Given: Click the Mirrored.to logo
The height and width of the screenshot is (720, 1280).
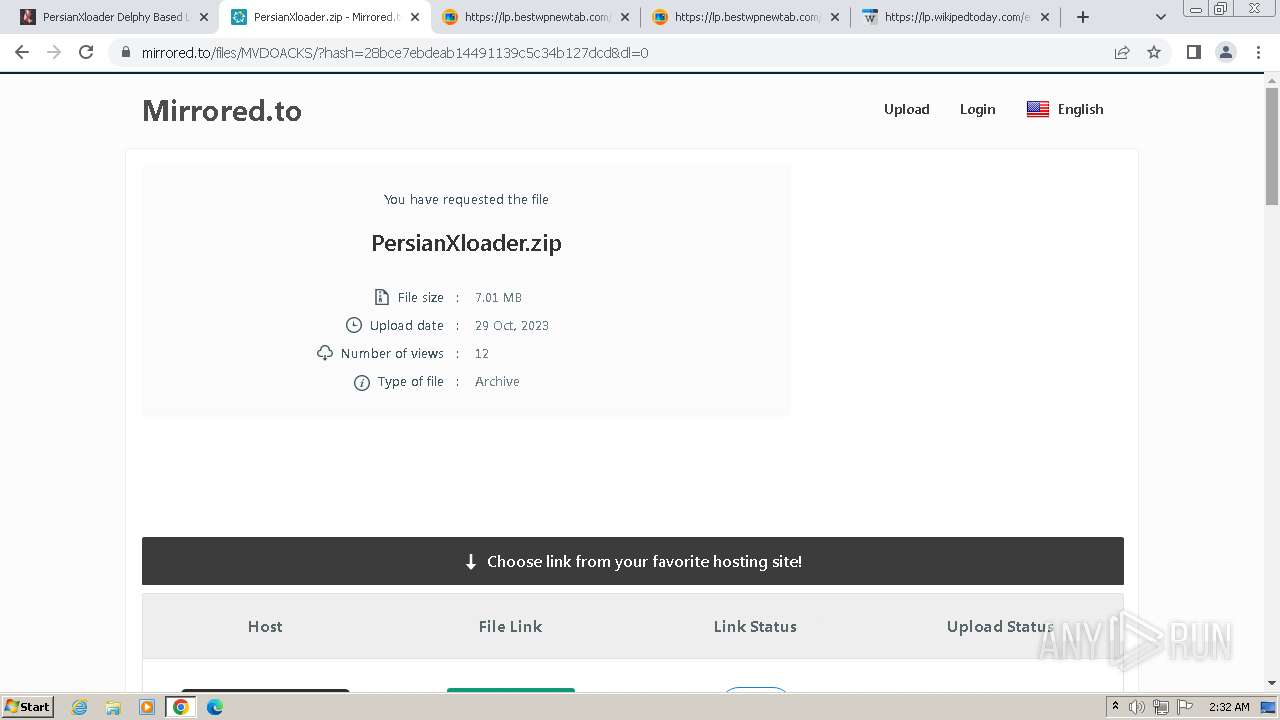Looking at the screenshot, I should point(222,110).
